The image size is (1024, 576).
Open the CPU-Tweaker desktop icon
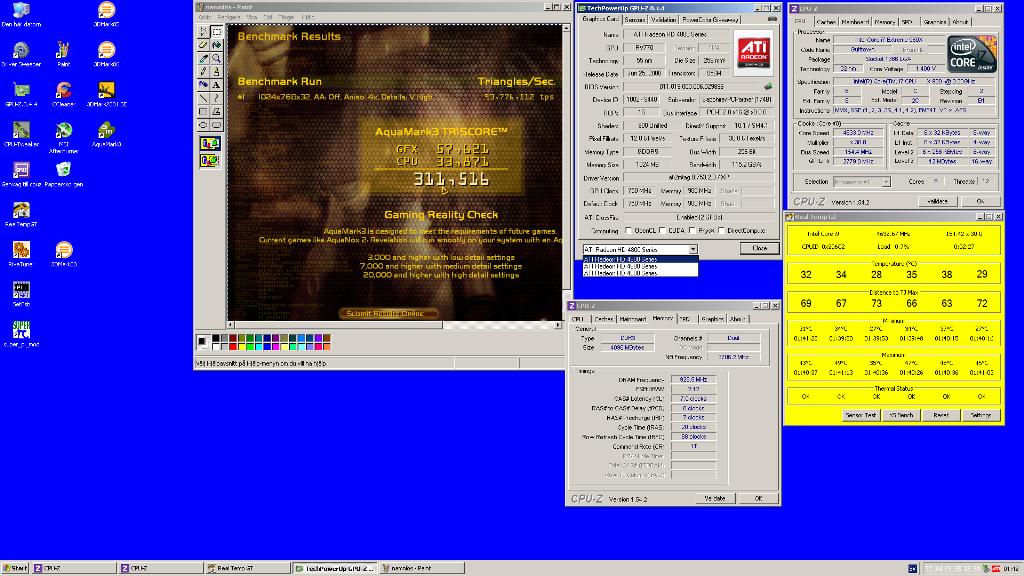(x=21, y=134)
